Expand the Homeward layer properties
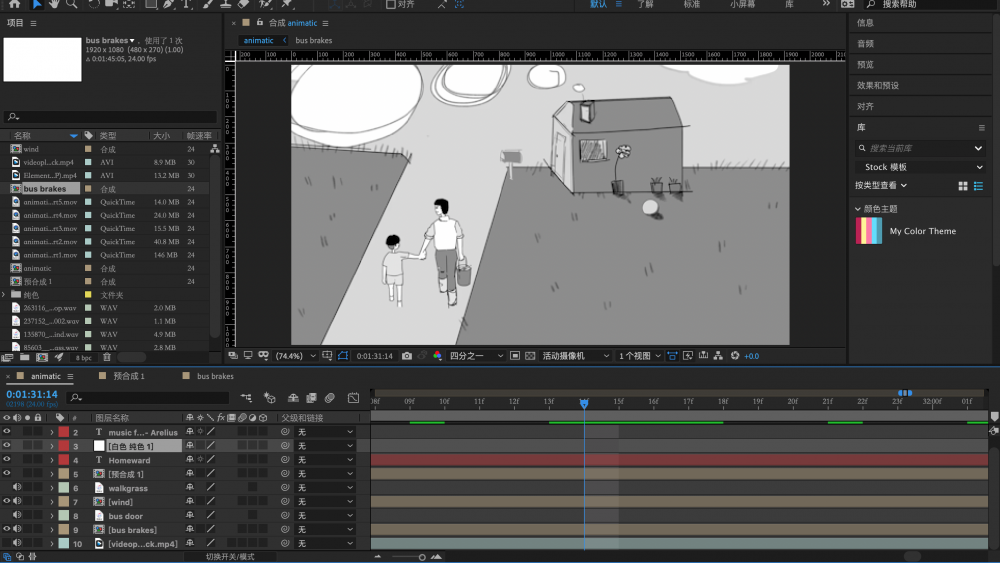 click(52, 460)
